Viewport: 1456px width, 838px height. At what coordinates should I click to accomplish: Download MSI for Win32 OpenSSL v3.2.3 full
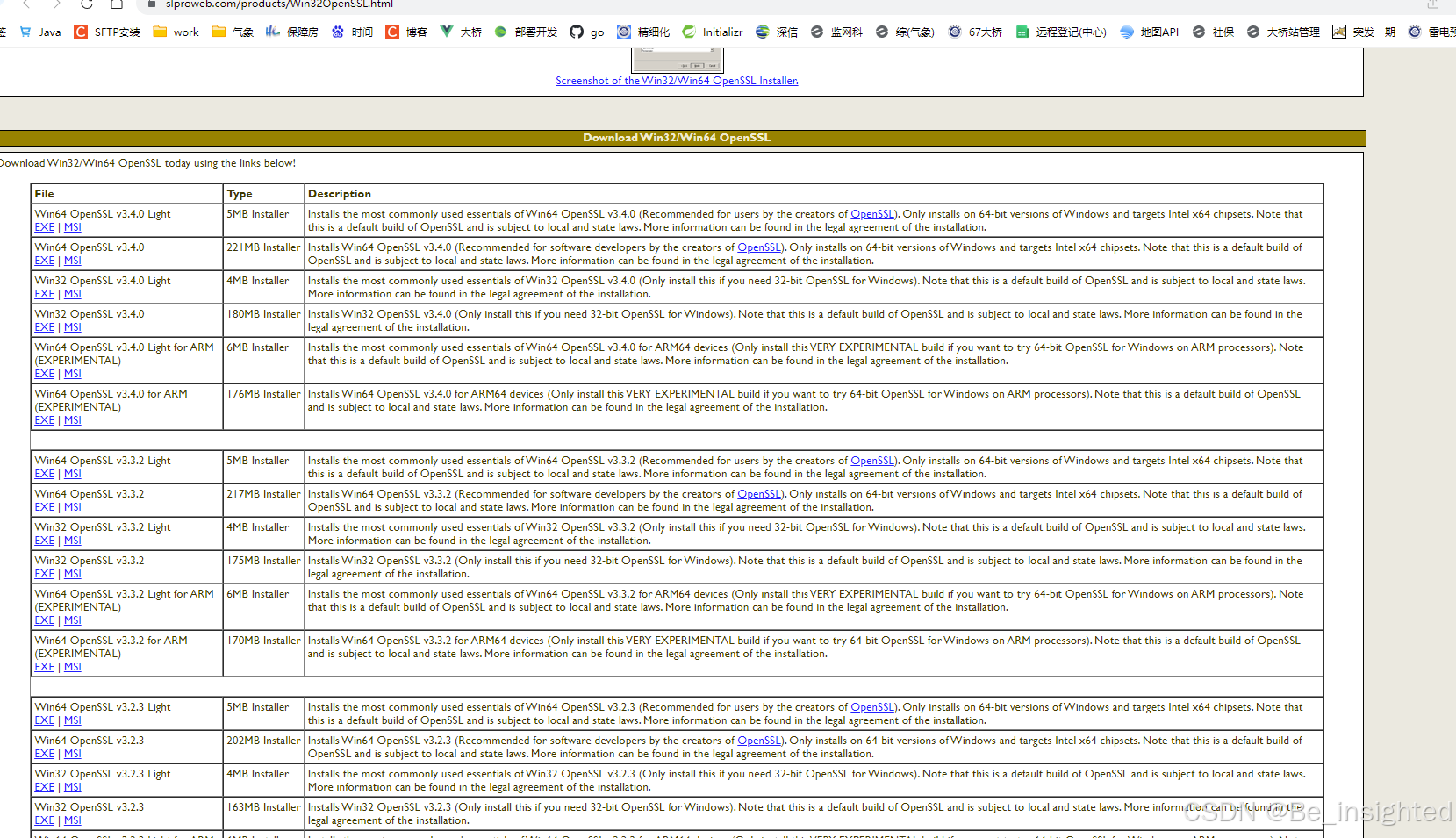pos(73,820)
